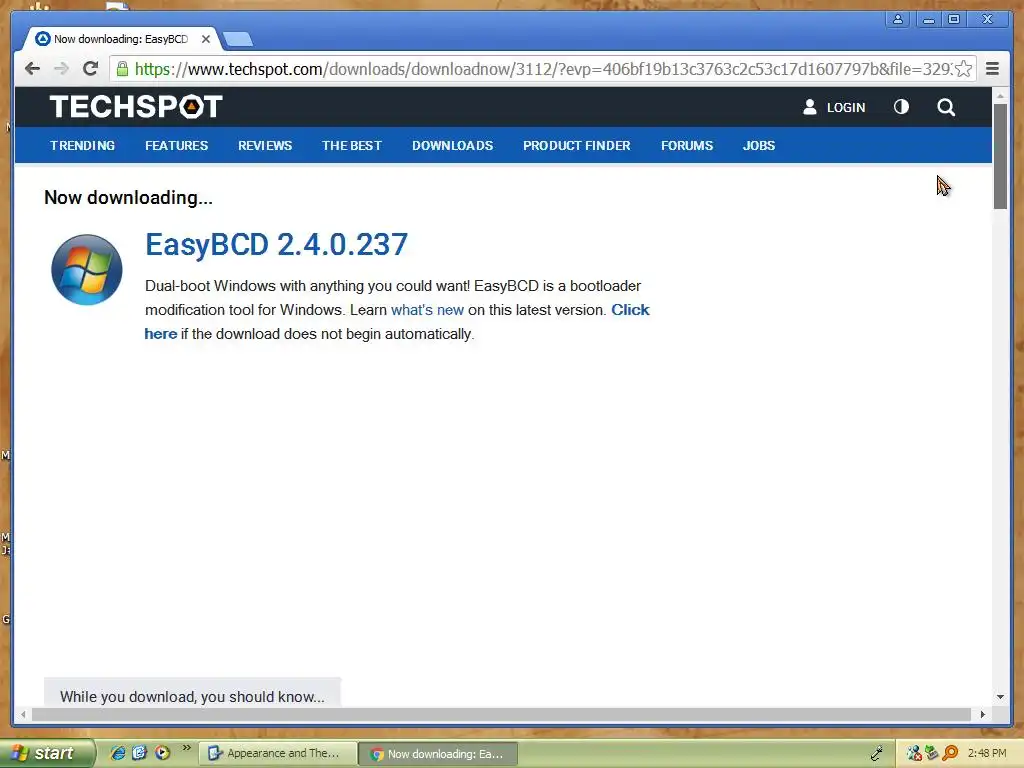Click the vertical scrollbar thumb
The width and height of the screenshot is (1024, 768).
(x=1000, y=156)
